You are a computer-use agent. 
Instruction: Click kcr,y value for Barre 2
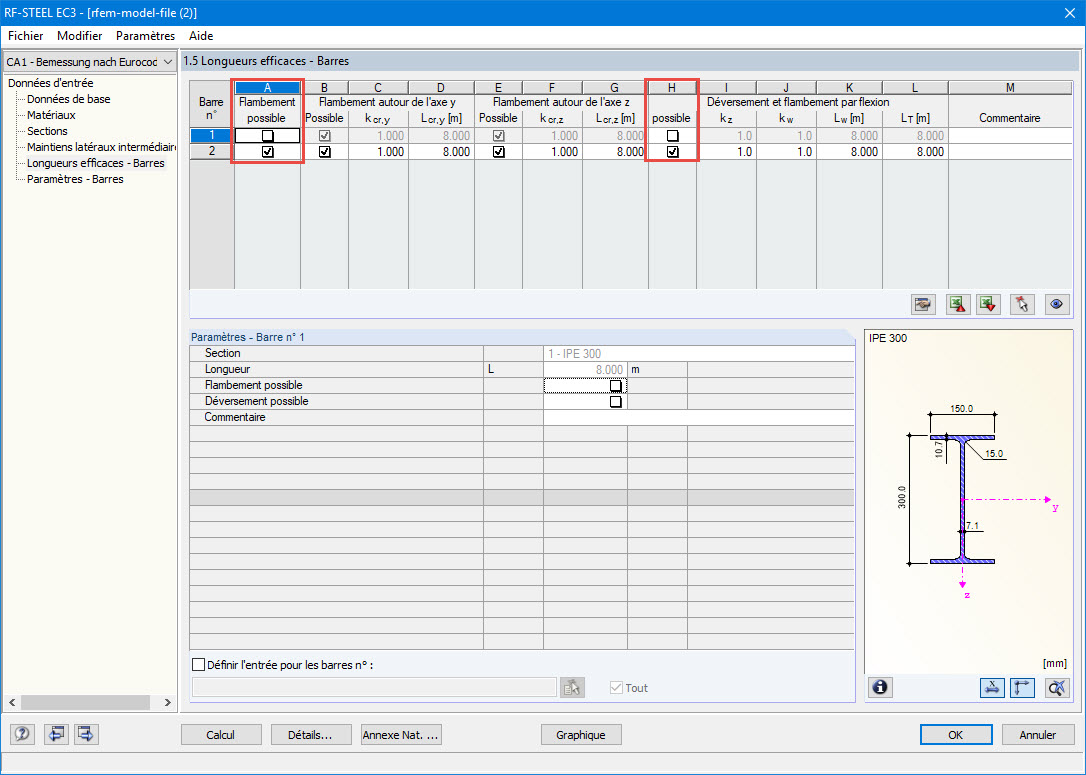point(377,152)
